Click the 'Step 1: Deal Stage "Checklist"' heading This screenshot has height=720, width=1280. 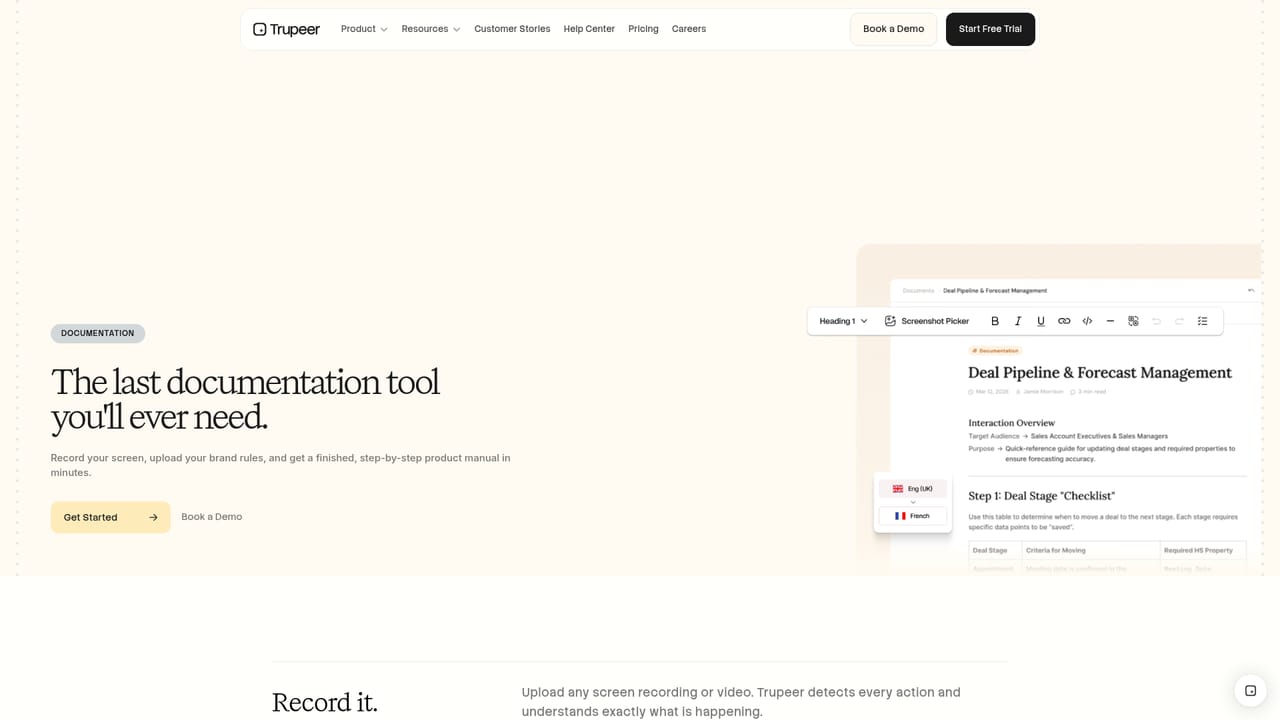1041,496
